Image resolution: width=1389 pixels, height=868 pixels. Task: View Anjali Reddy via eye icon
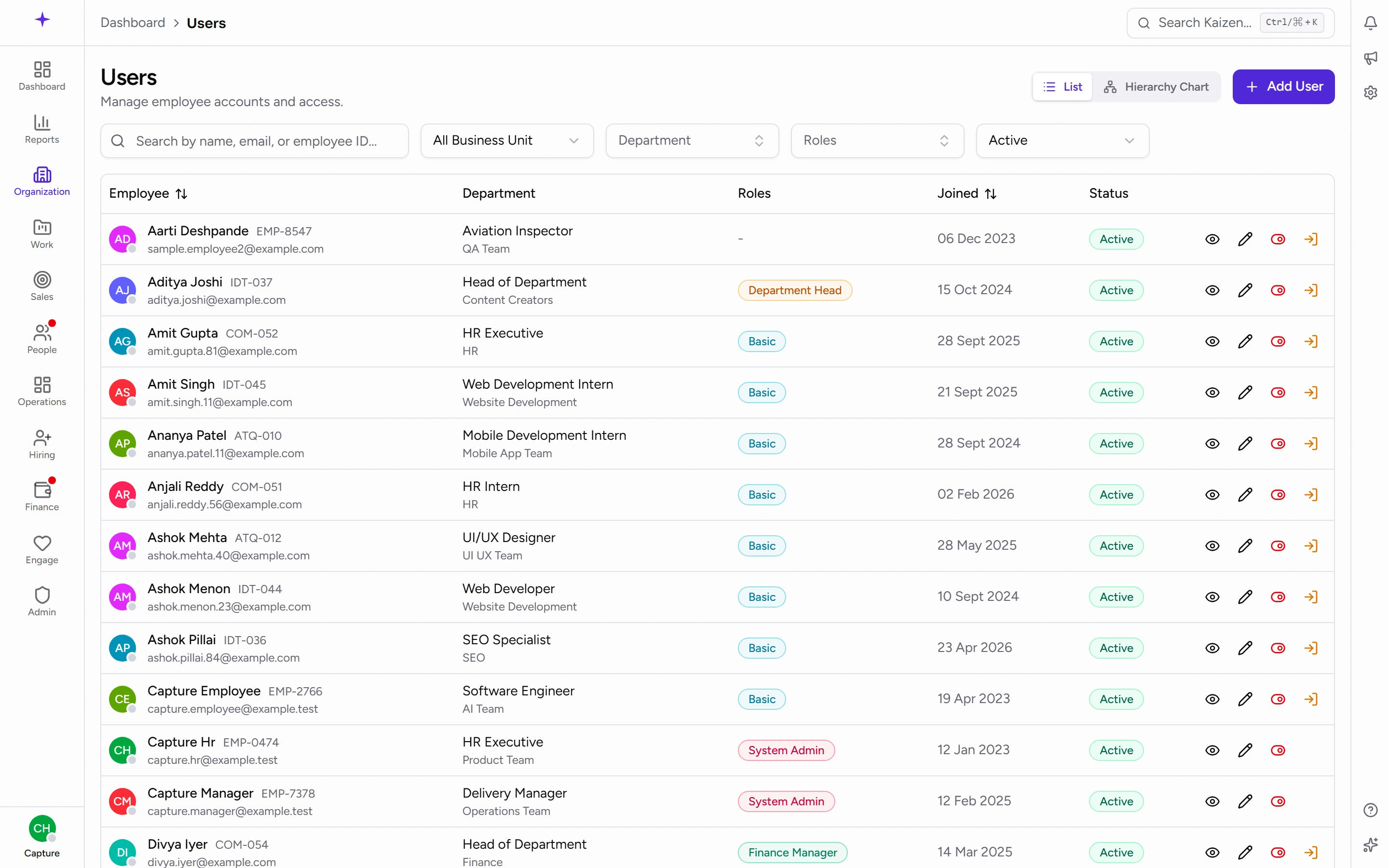tap(1212, 495)
